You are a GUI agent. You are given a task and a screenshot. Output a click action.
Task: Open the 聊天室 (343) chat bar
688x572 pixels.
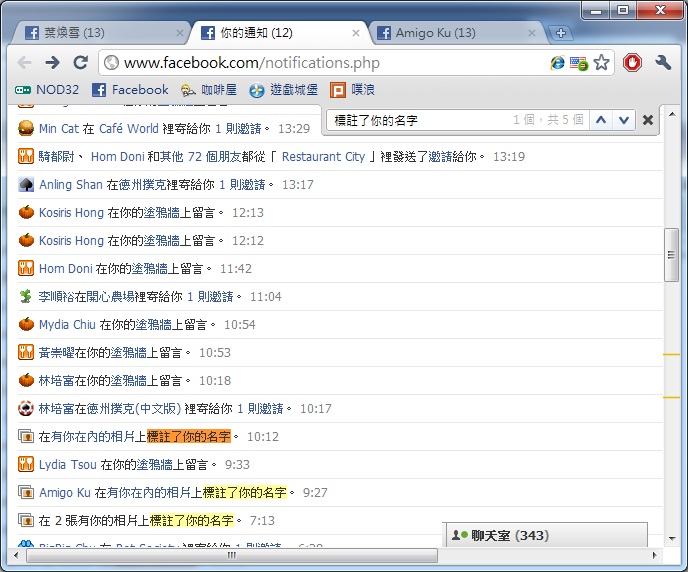[546, 536]
